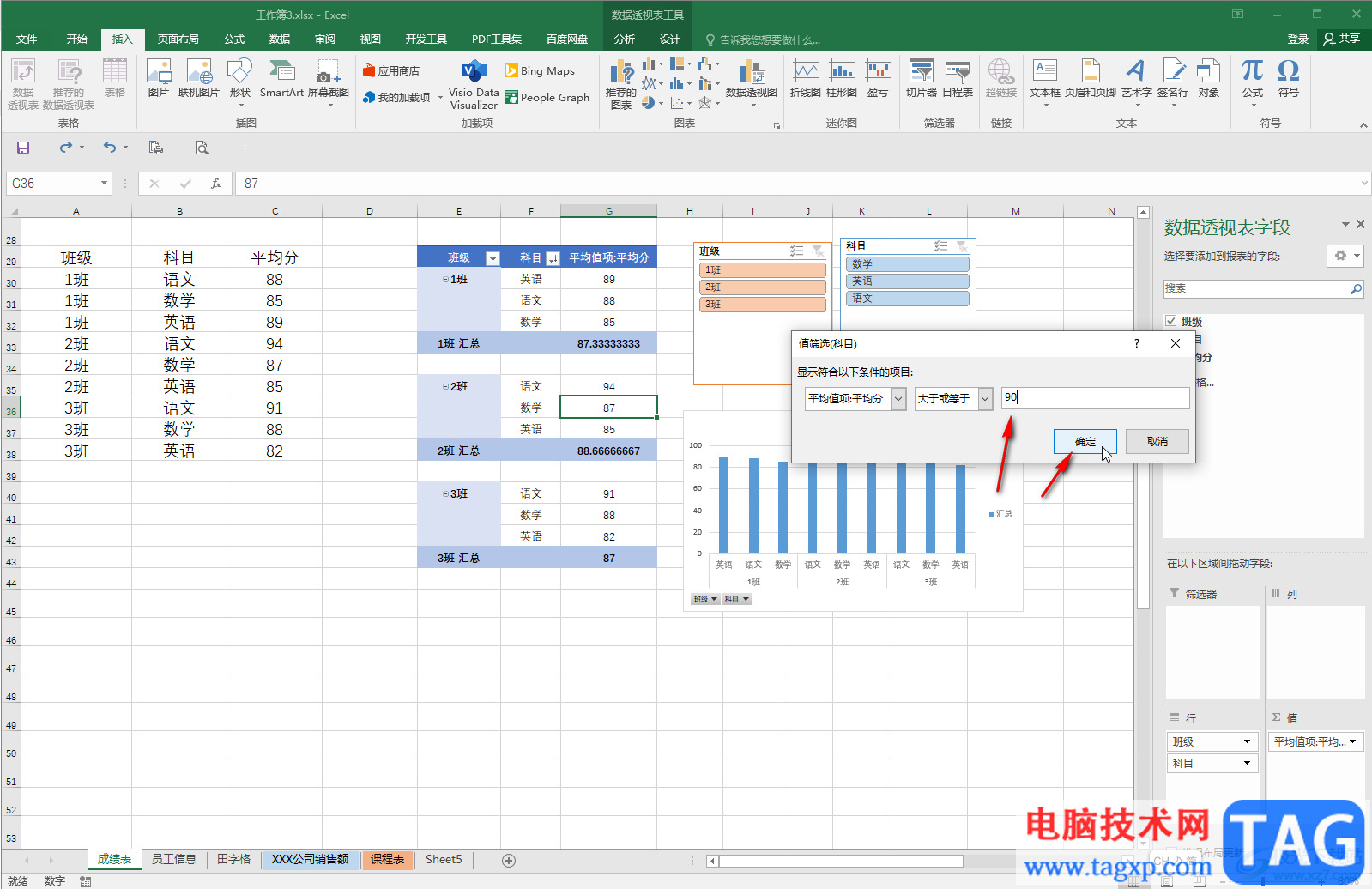
Task: Toggle the 1班 slicer item
Action: 763,269
